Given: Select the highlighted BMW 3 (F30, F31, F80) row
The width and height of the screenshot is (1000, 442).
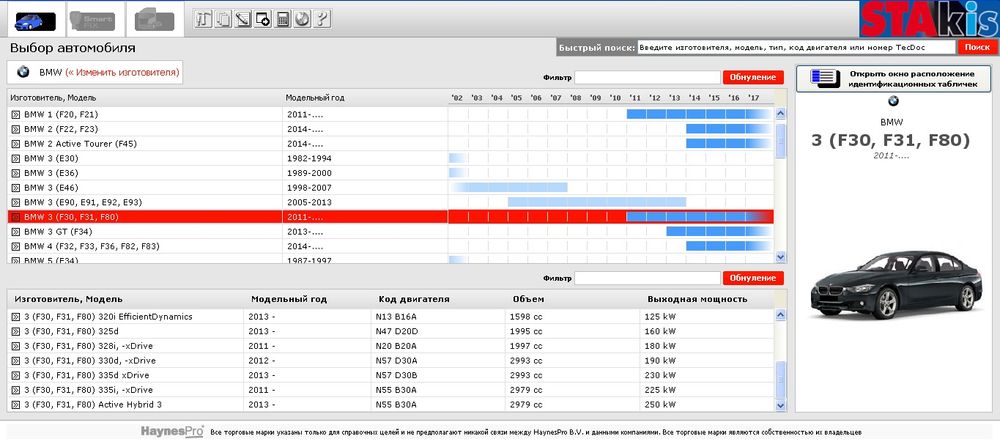Looking at the screenshot, I should [x=390, y=217].
